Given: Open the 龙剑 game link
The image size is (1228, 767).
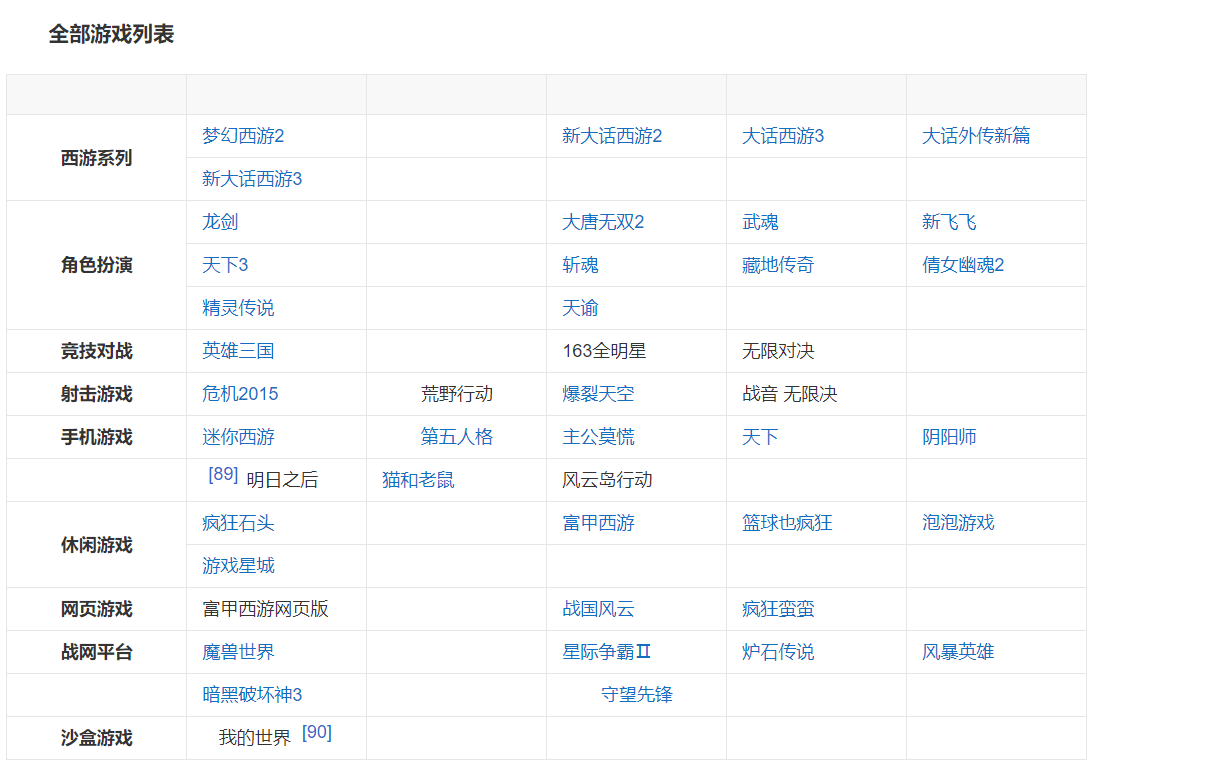Looking at the screenshot, I should [x=220, y=222].
